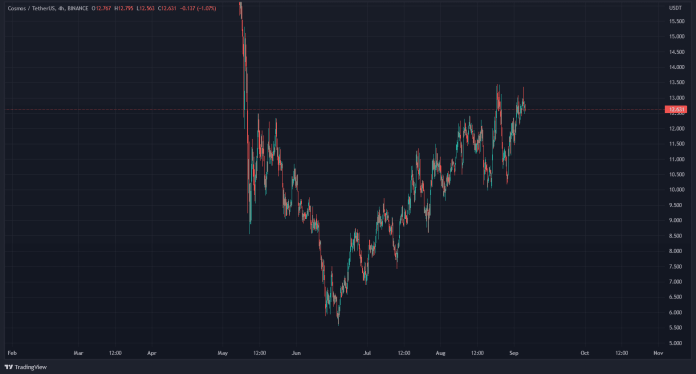Click the change value -0.137 (-1.07%)

(199, 8)
